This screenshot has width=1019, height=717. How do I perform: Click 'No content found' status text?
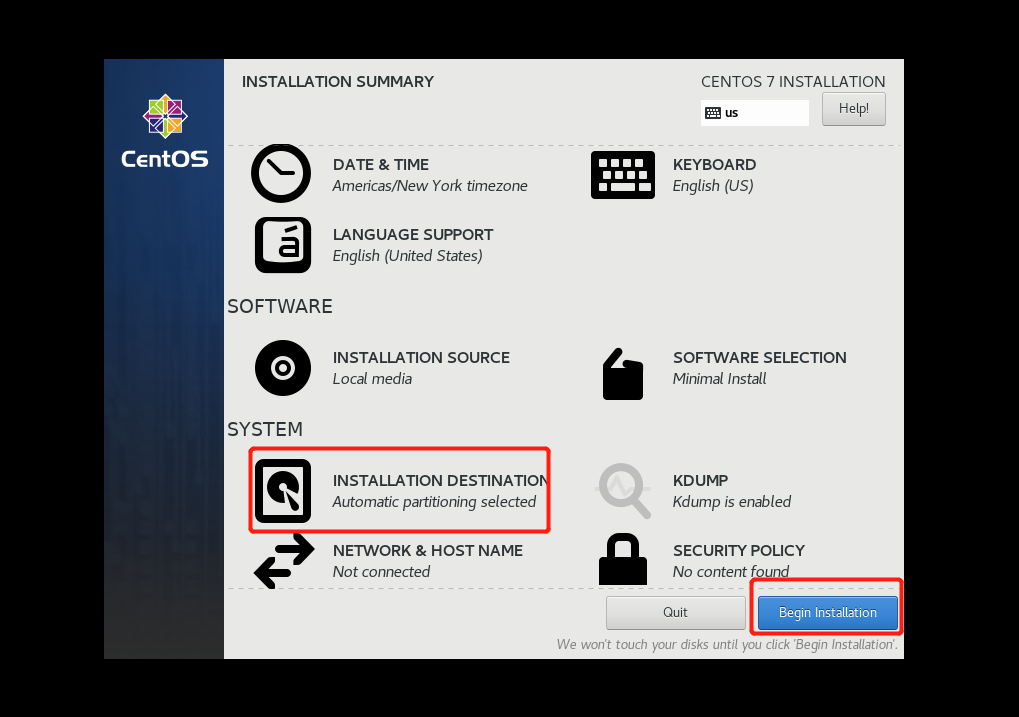(731, 572)
